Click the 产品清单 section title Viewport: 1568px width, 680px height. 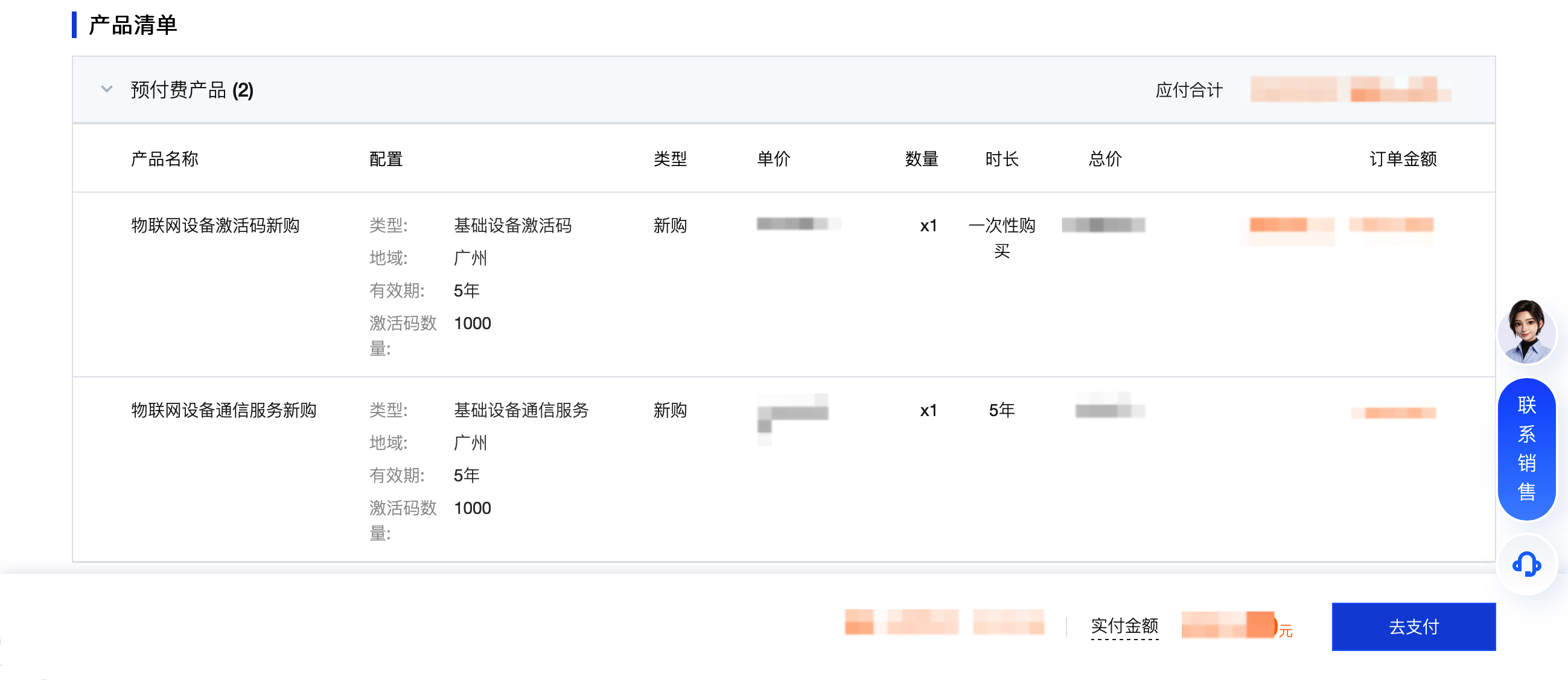(x=133, y=25)
